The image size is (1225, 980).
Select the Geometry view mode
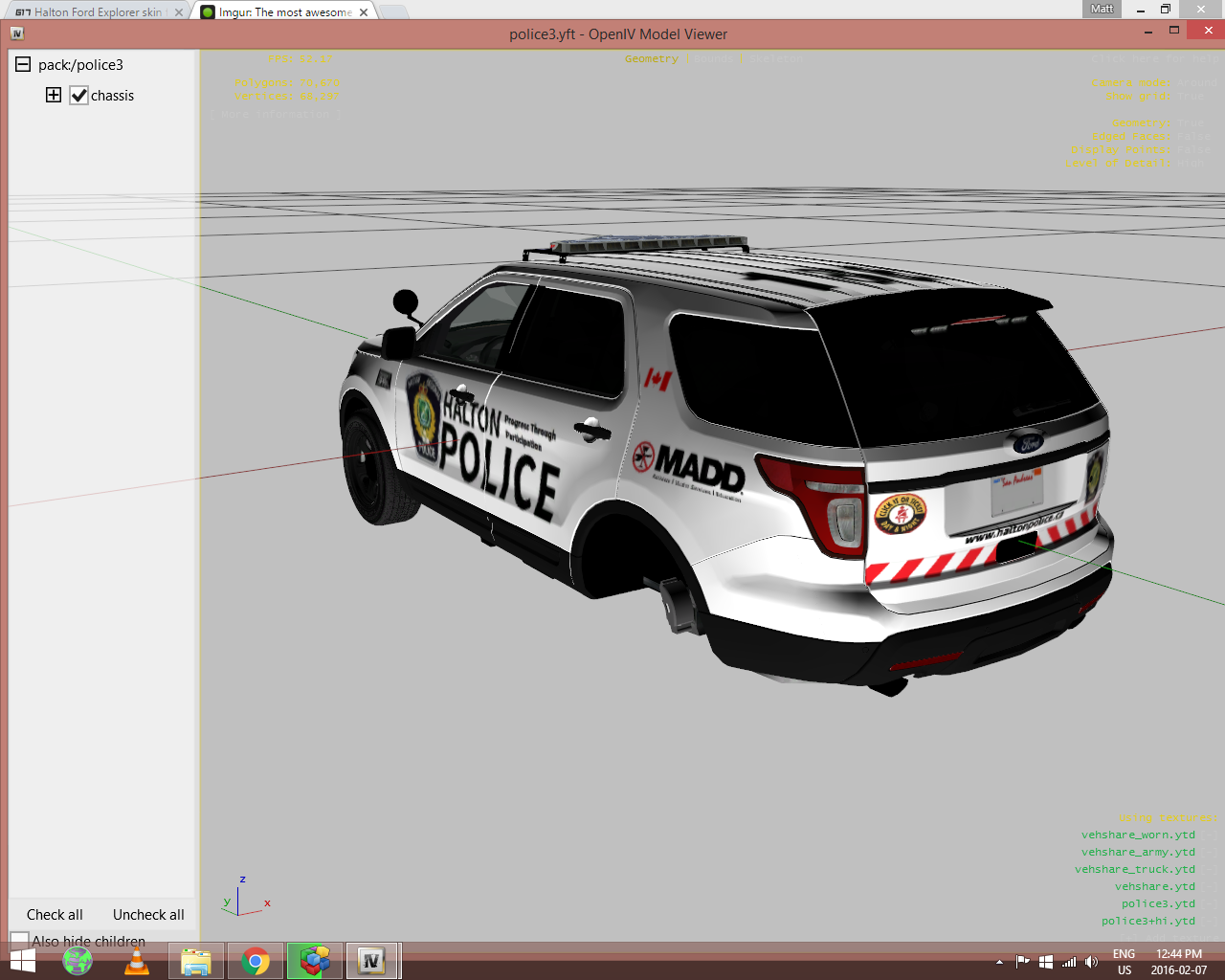(x=651, y=59)
